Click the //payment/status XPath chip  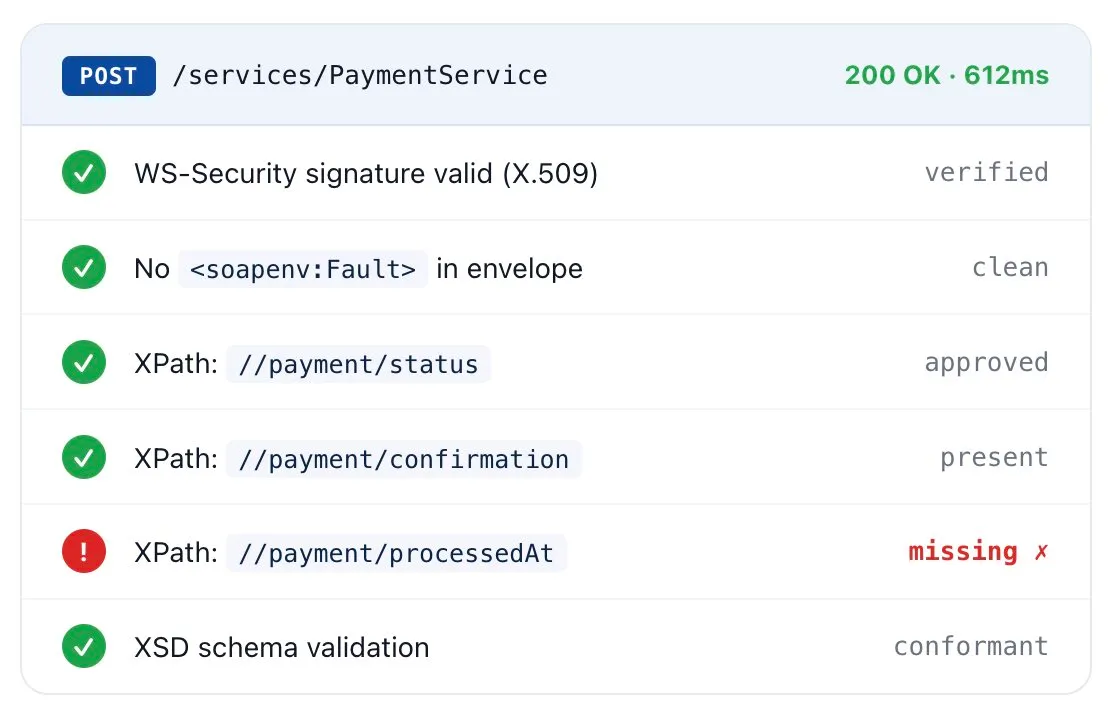pyautogui.click(x=359, y=364)
